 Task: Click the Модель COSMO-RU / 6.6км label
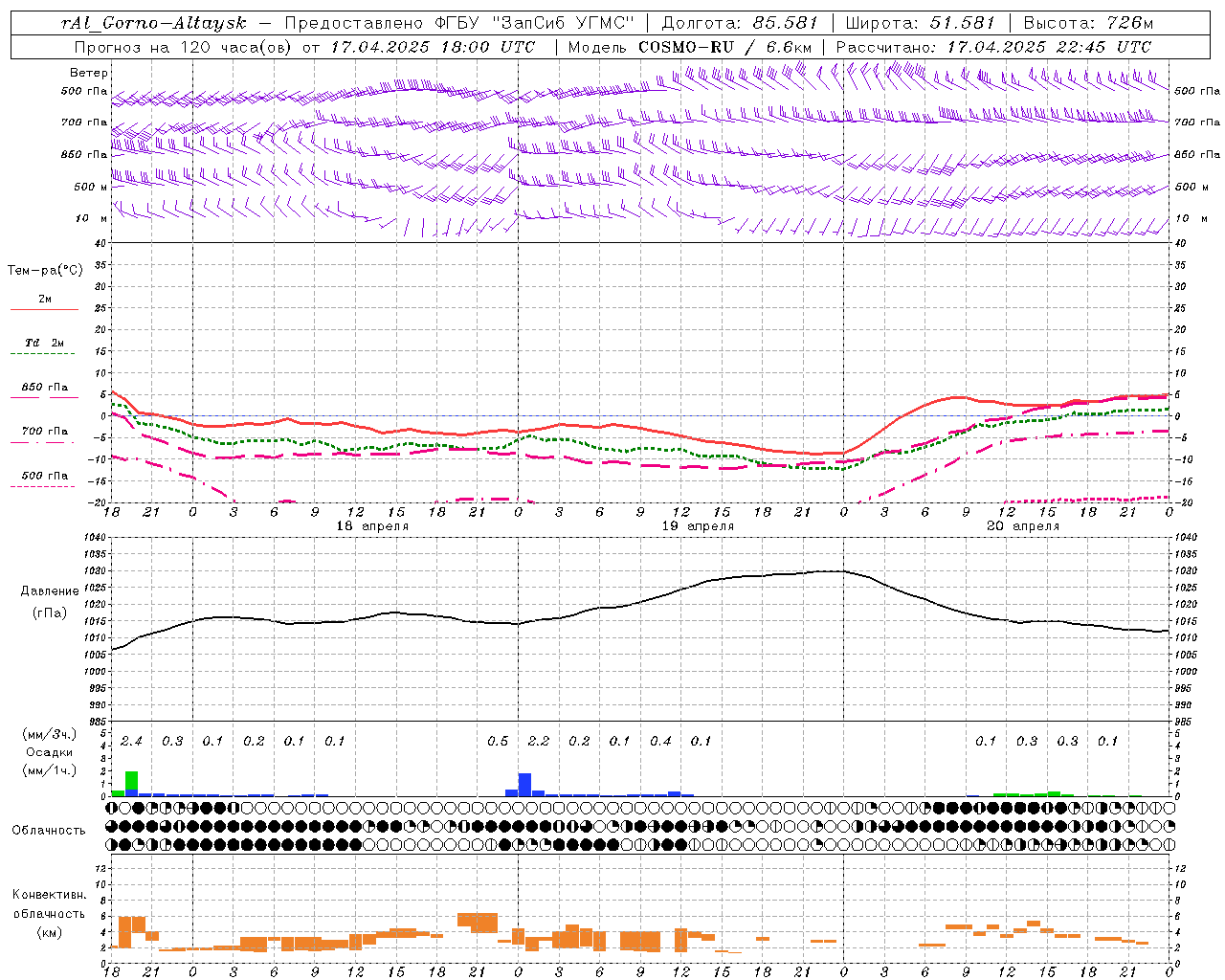click(x=690, y=47)
